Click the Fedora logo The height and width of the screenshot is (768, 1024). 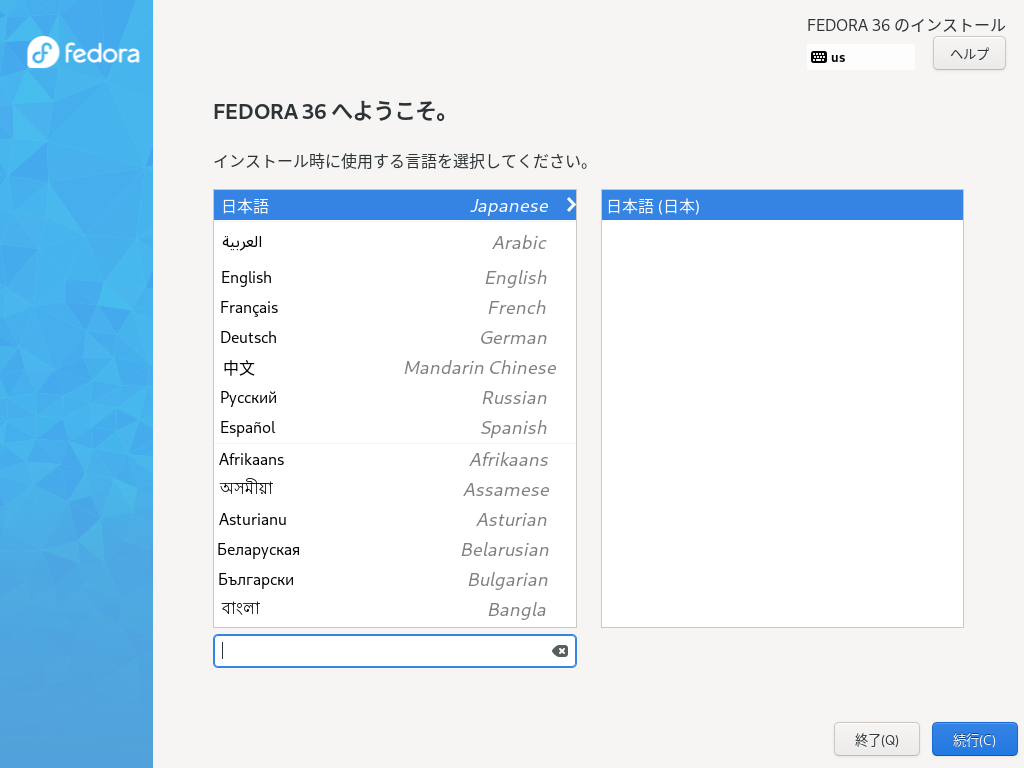tap(83, 52)
